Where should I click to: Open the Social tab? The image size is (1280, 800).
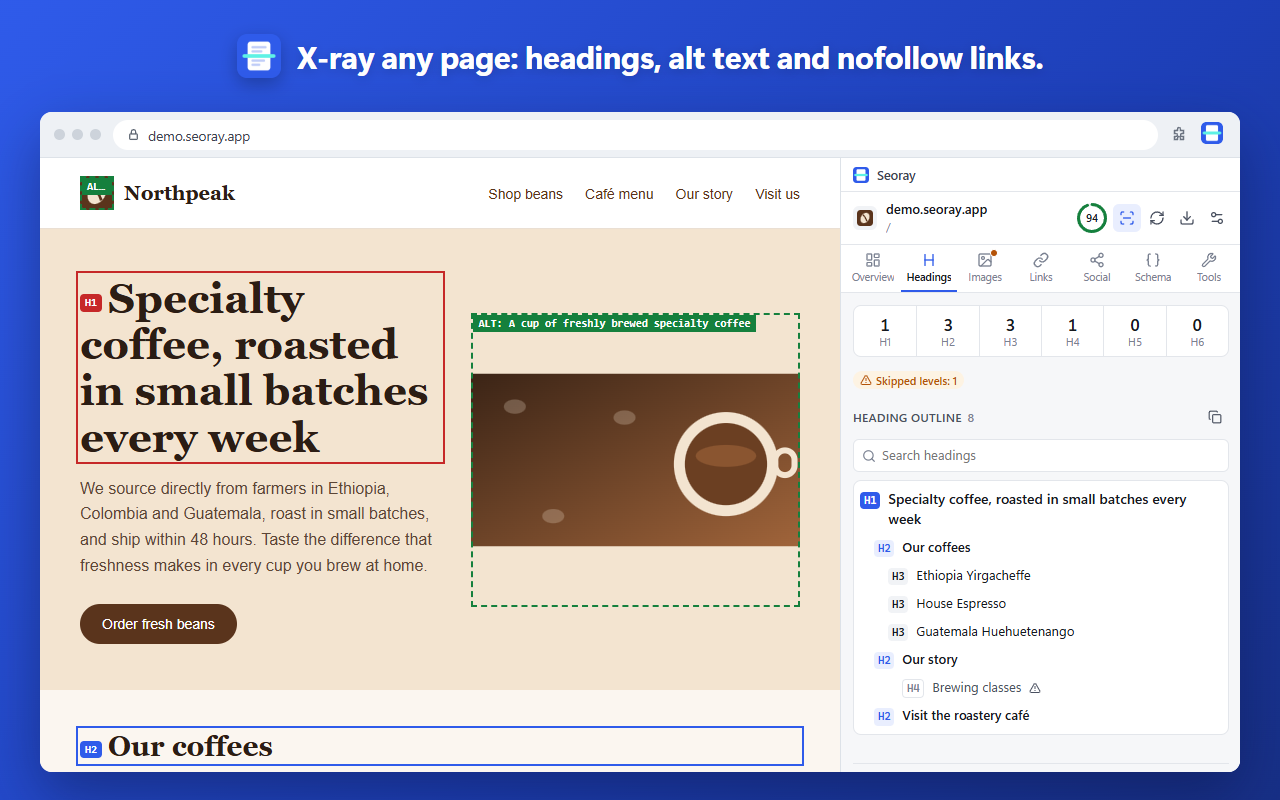[x=1097, y=268]
